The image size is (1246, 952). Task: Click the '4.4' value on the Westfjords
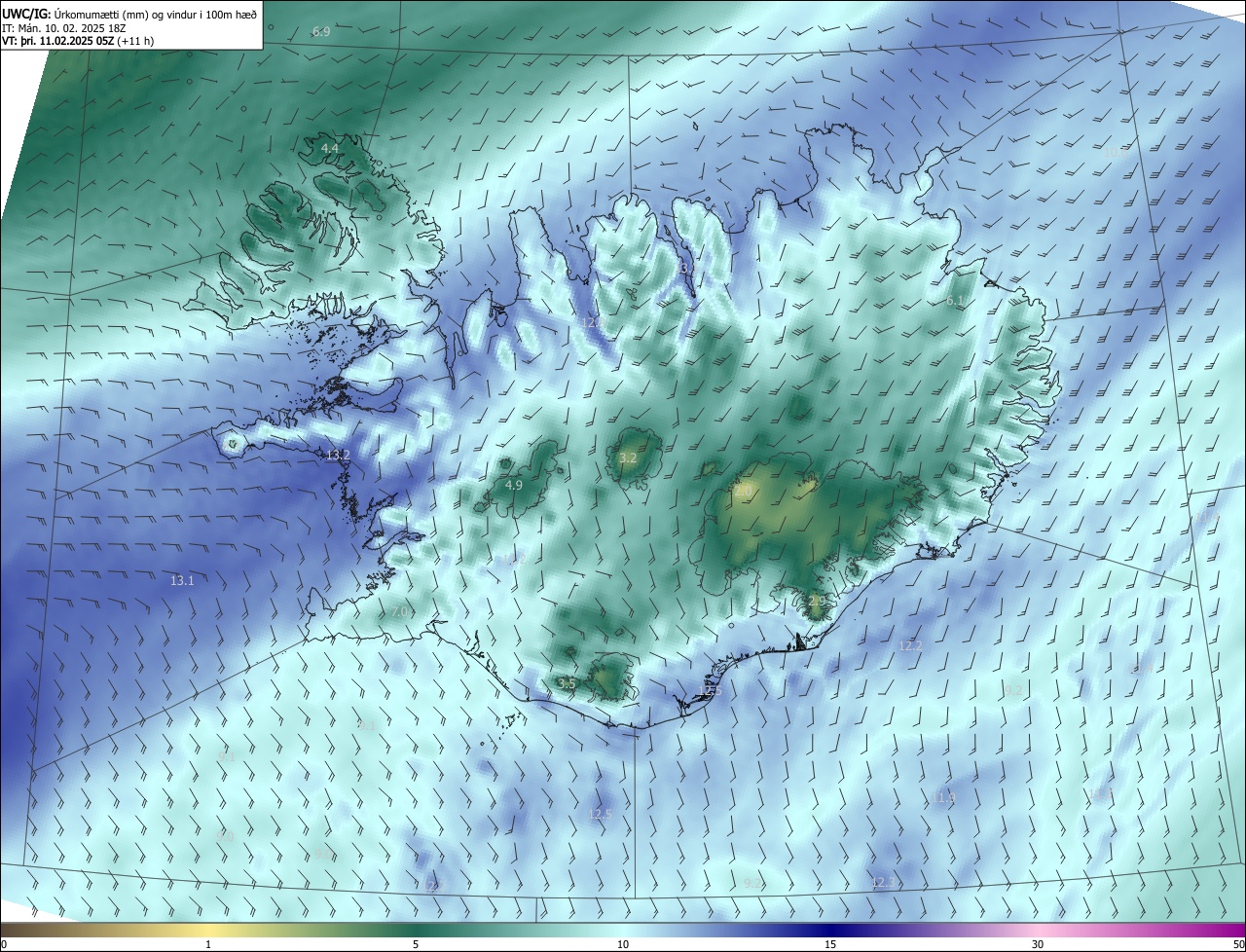click(x=329, y=148)
